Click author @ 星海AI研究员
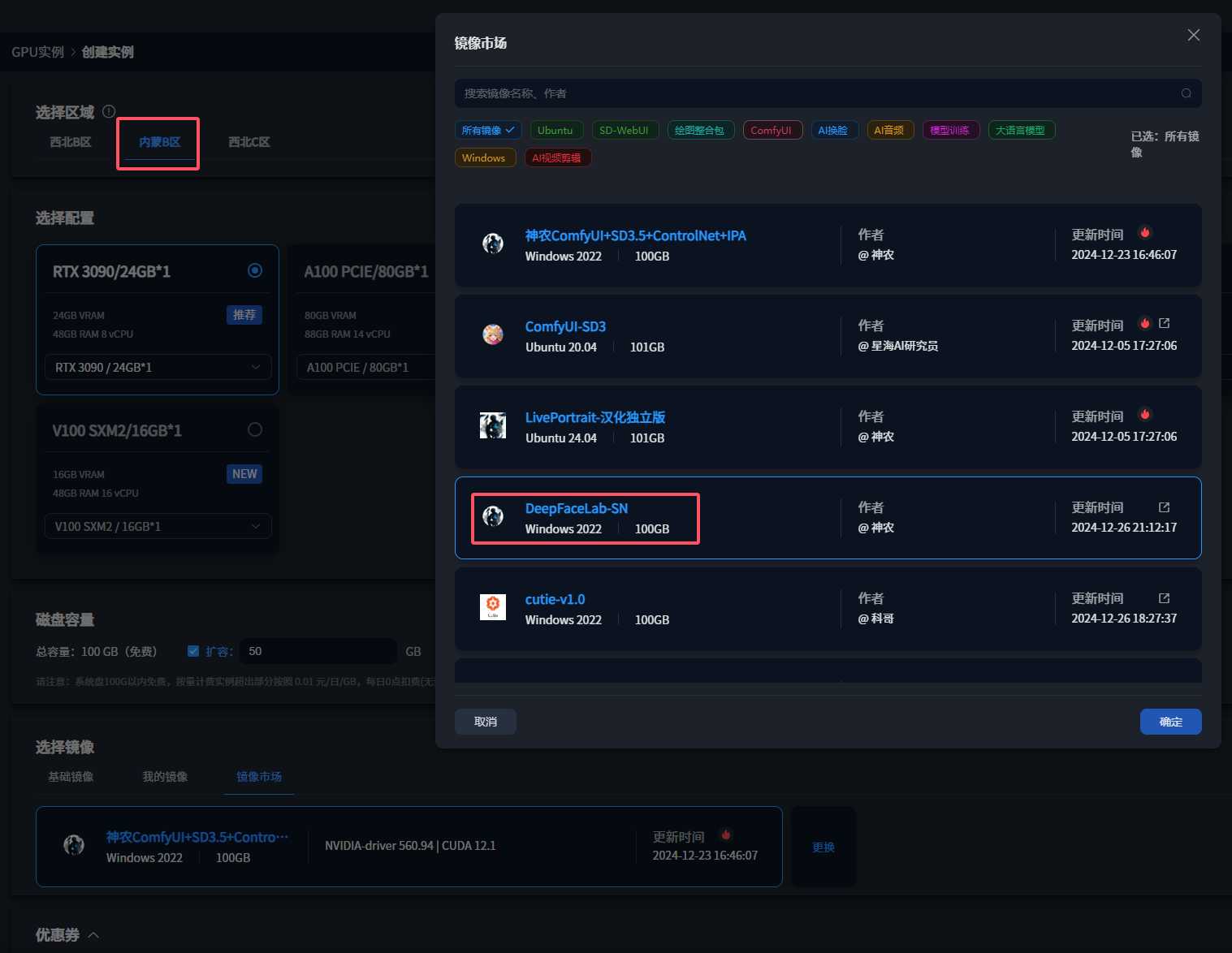1232x953 pixels. (898, 346)
